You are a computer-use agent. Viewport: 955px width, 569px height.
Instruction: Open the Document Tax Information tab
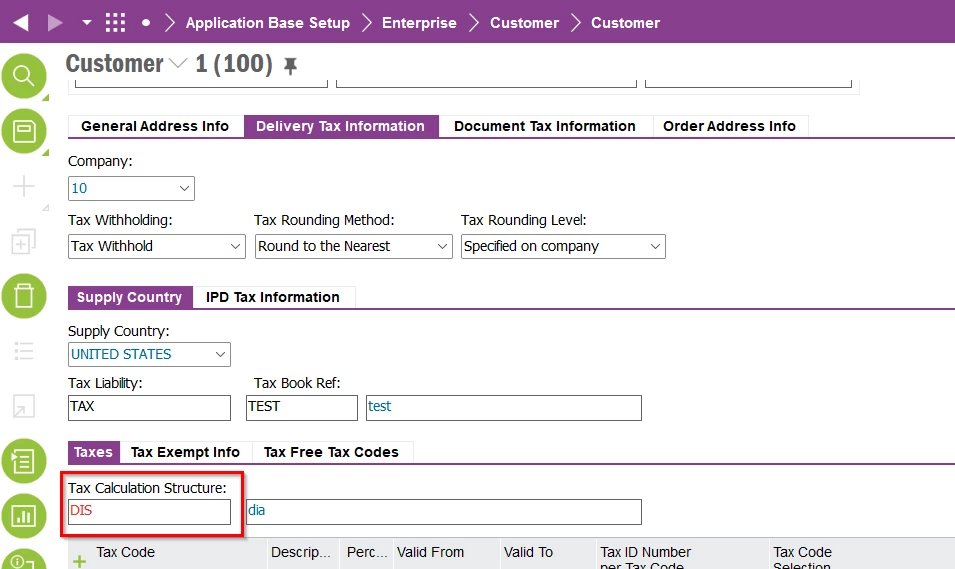click(544, 126)
